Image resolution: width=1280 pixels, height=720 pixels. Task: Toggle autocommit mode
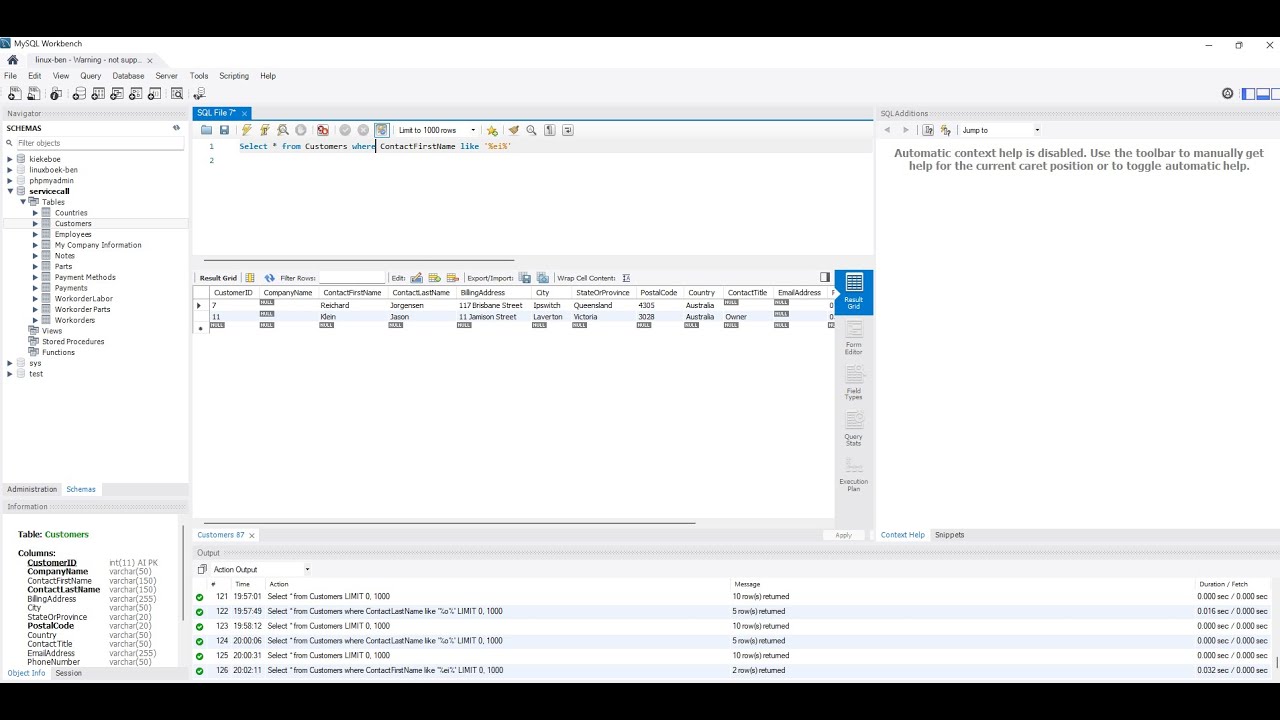click(381, 130)
